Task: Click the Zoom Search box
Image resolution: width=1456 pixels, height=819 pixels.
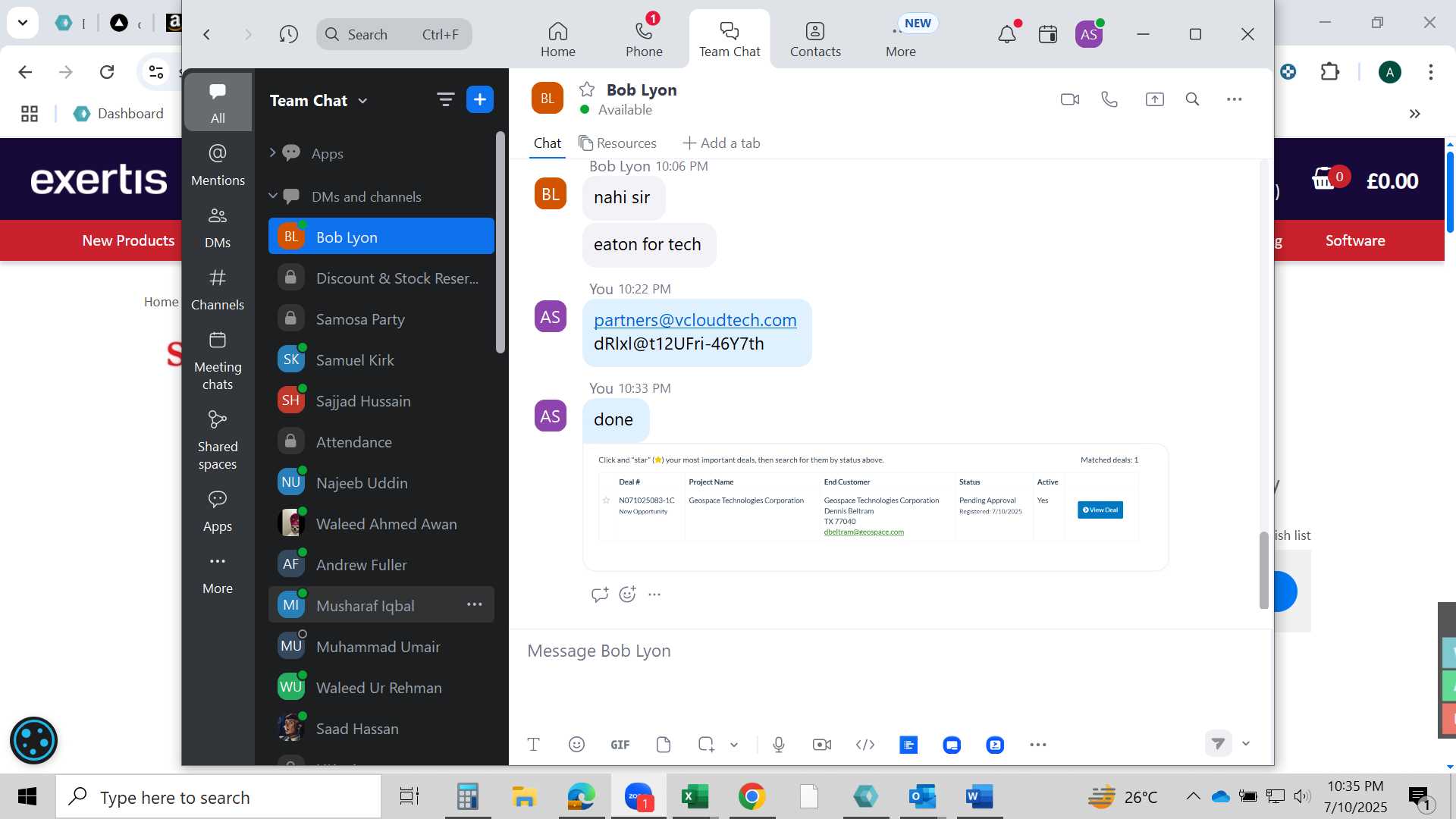Action: 394,34
